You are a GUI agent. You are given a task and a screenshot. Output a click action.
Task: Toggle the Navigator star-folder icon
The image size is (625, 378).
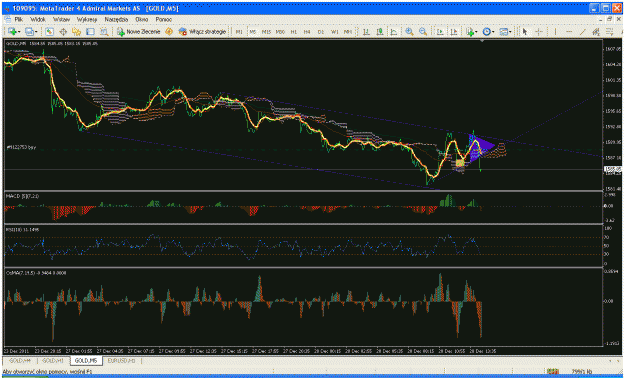(77, 32)
